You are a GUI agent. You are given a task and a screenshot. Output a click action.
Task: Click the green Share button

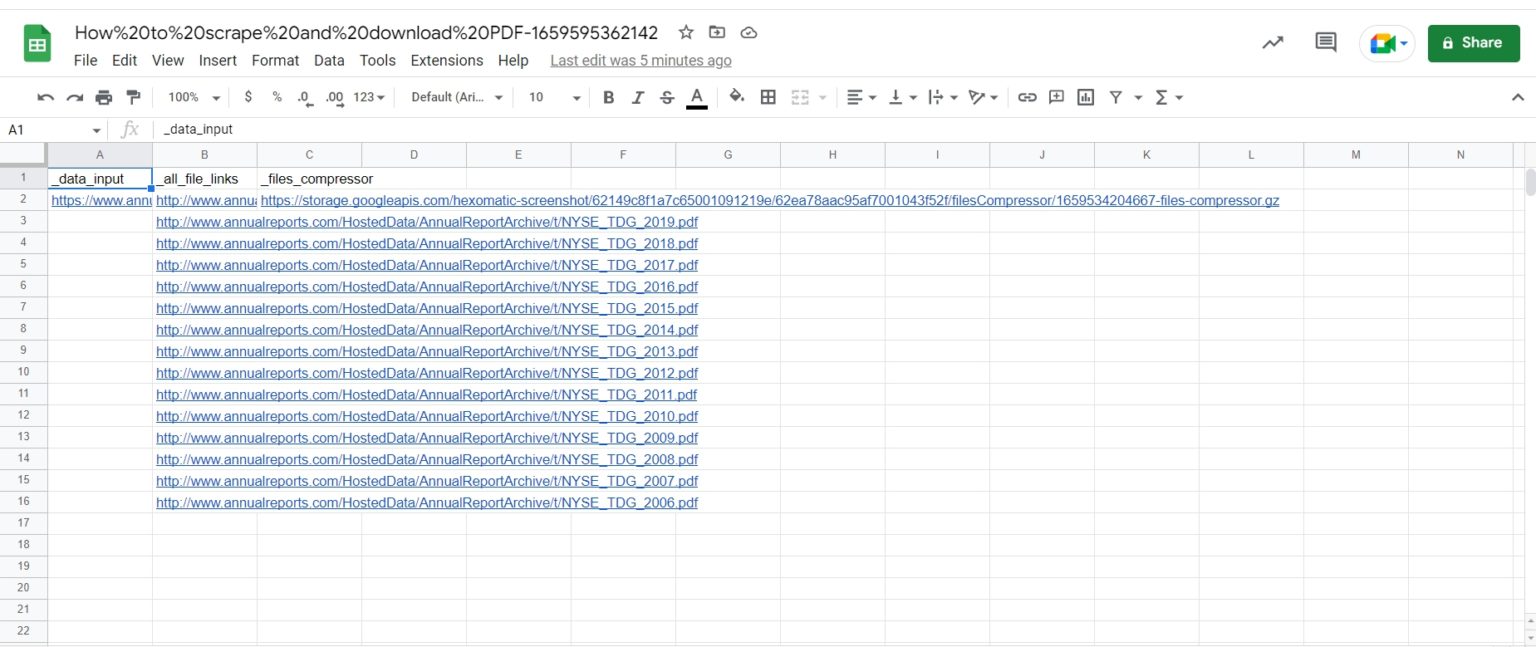coord(1473,43)
